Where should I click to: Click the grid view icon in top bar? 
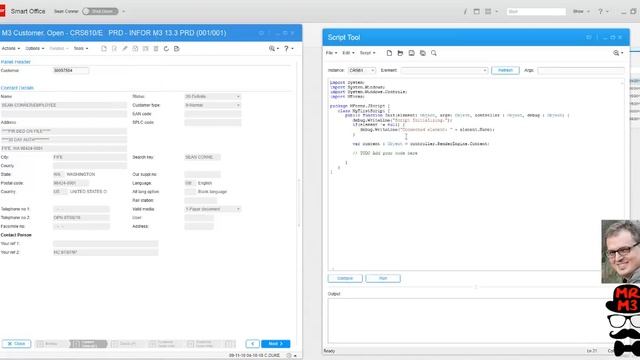(488, 11)
